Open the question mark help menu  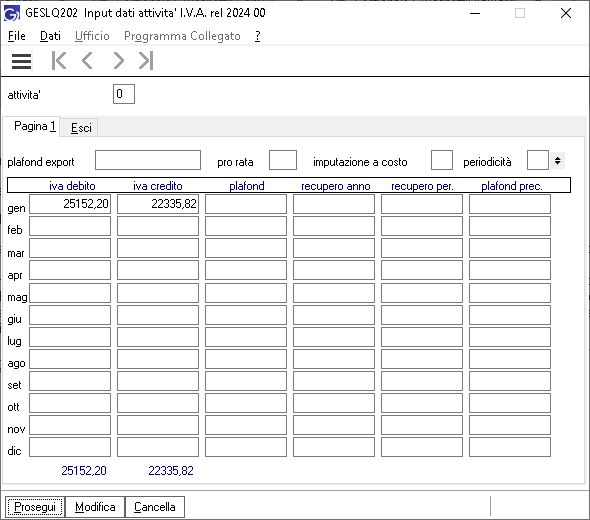point(257,36)
